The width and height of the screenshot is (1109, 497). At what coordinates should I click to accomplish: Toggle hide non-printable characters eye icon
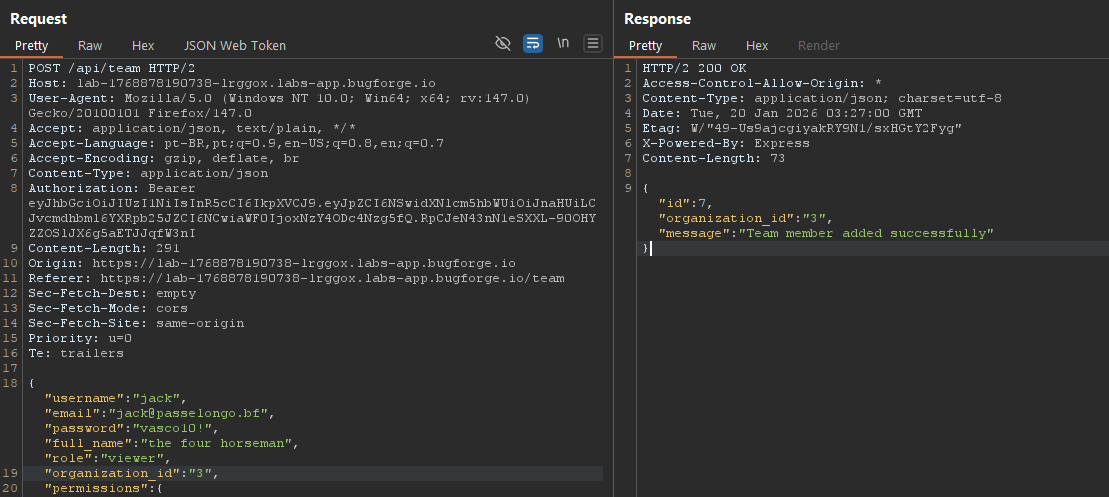tap(502, 44)
